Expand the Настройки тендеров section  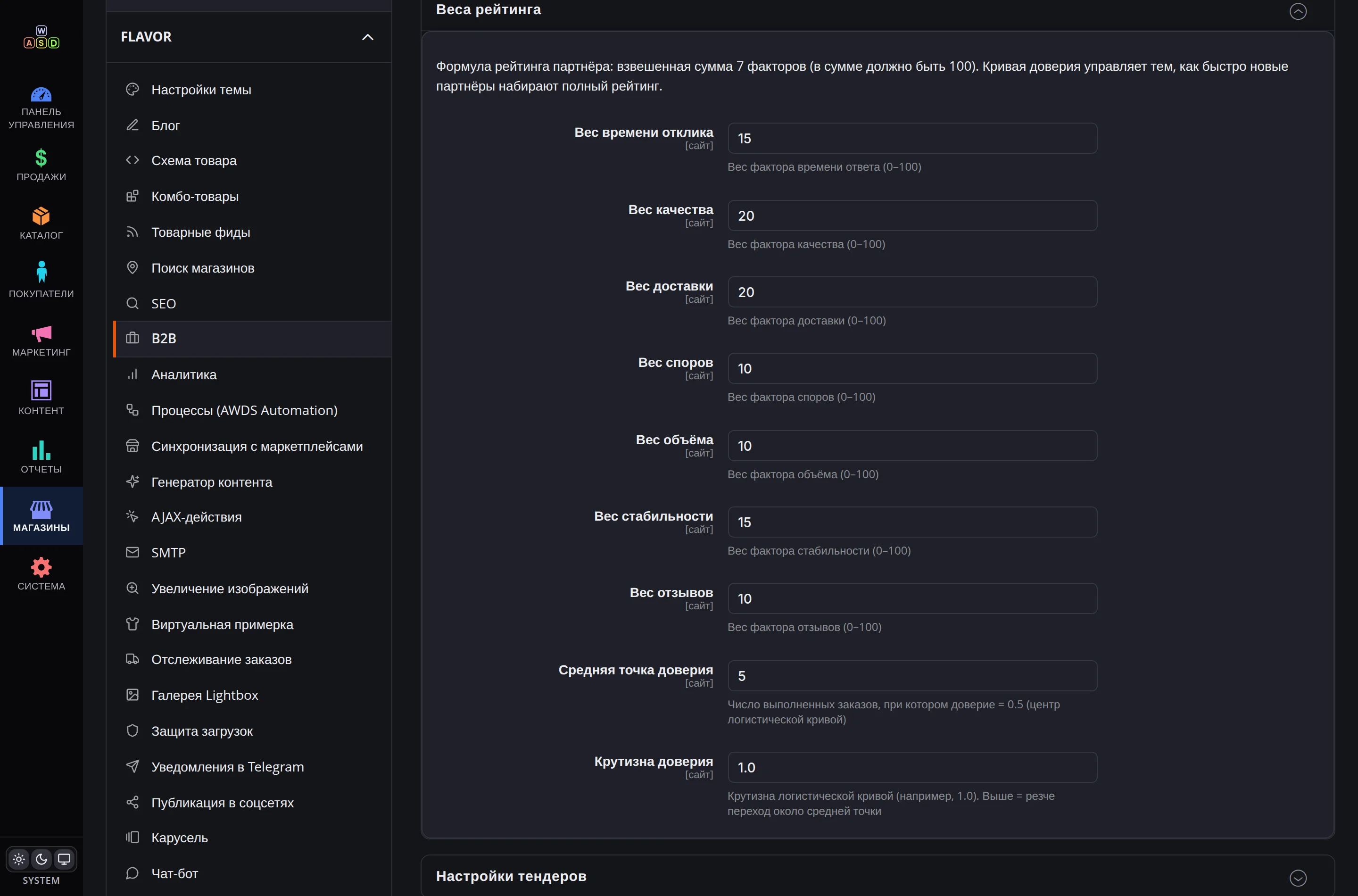(1298, 878)
